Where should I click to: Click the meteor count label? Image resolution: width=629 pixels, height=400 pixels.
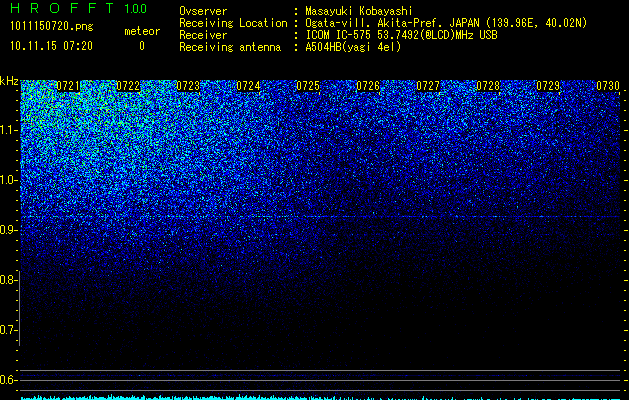click(142, 31)
